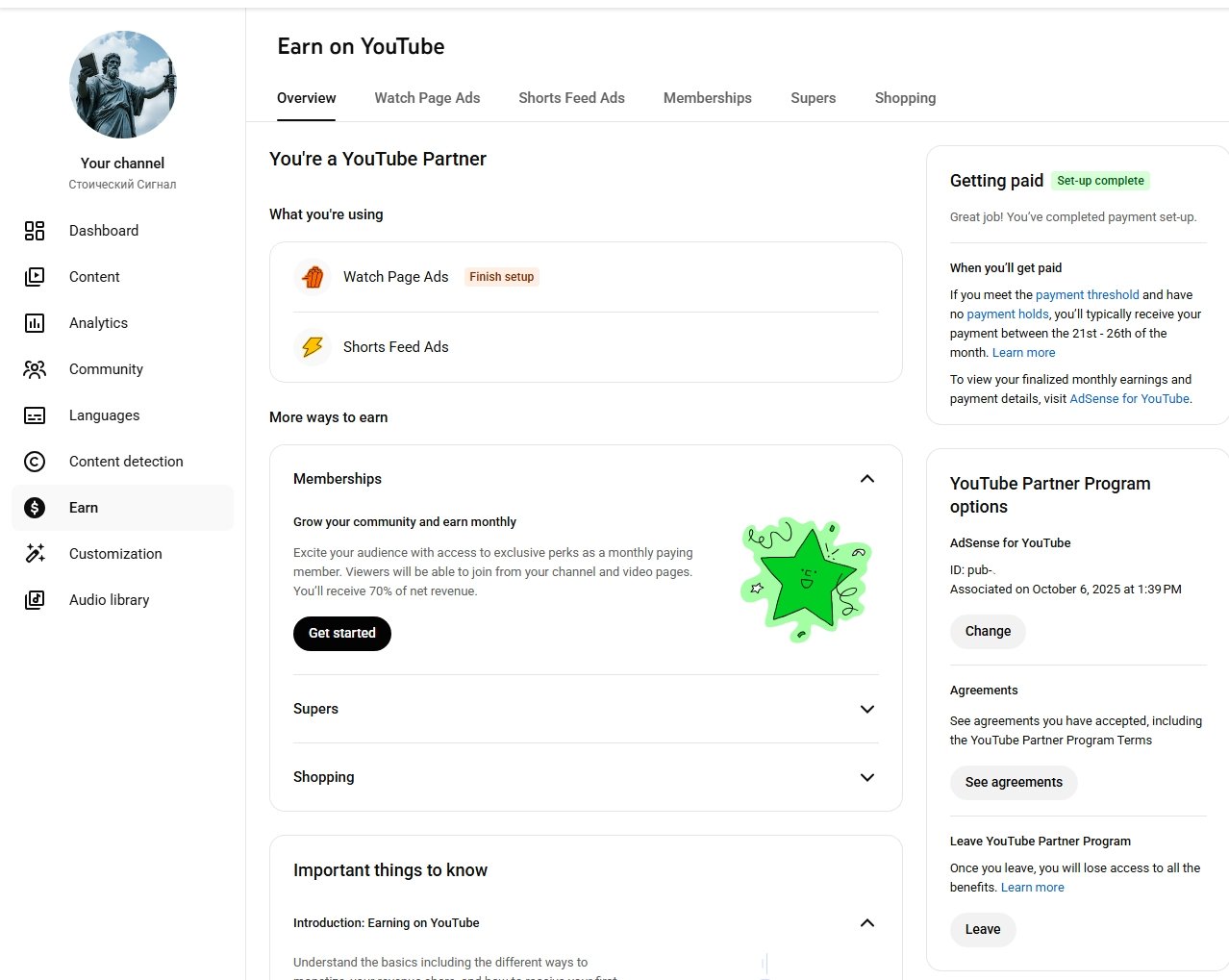The width and height of the screenshot is (1229, 980).
Task: Click the Languages subtitles icon
Action: coord(35,415)
